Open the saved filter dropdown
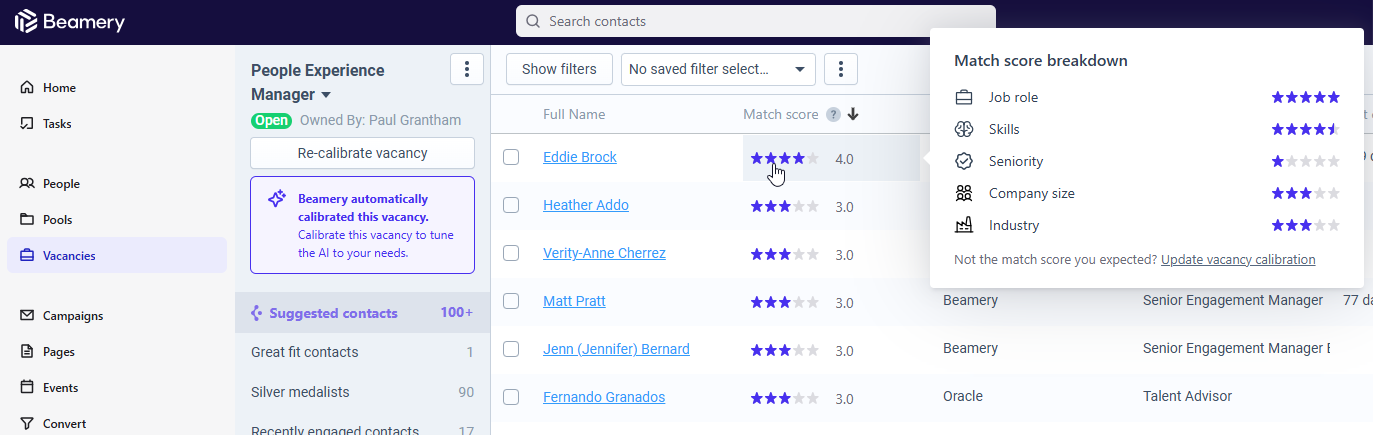The width and height of the screenshot is (1373, 435). point(718,69)
